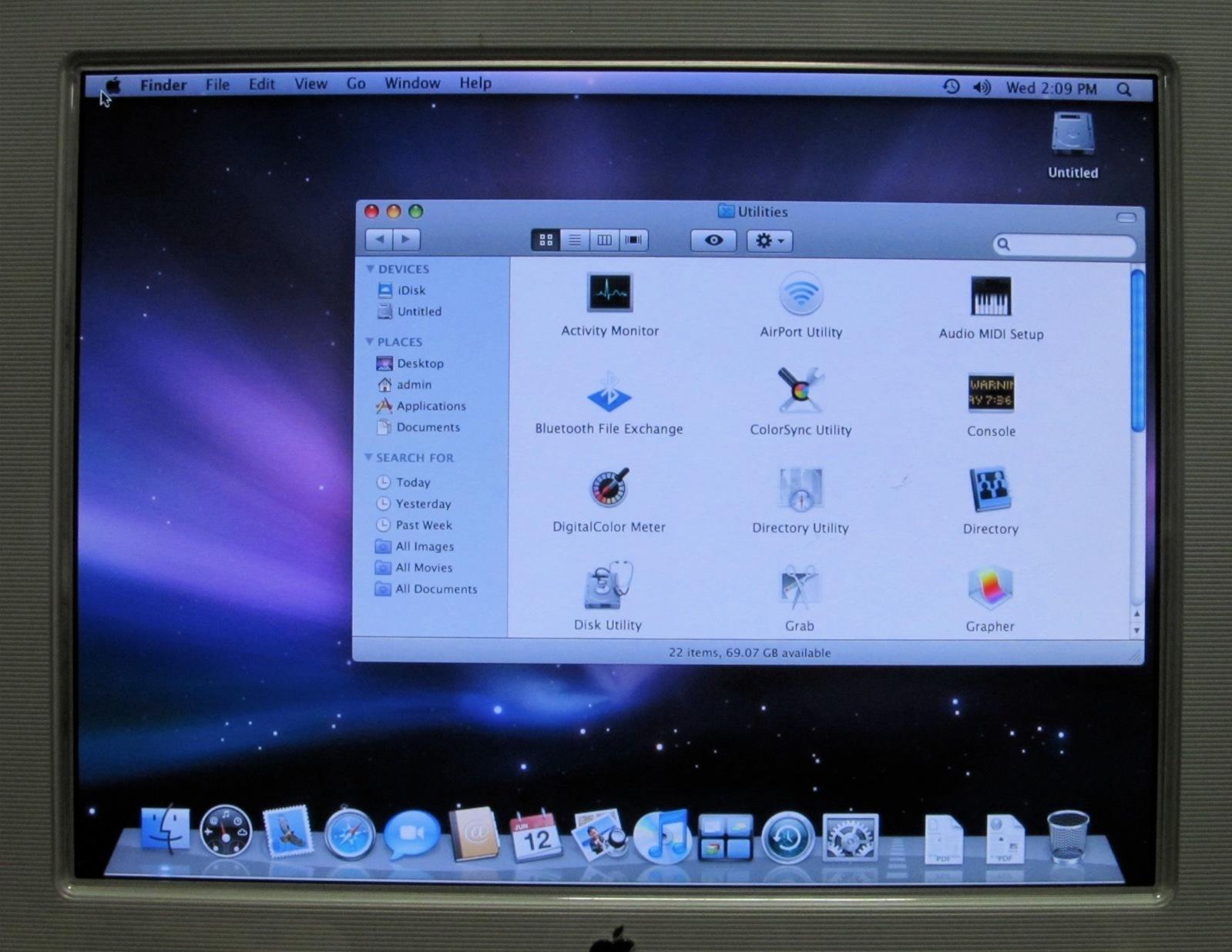
Task: Open Address Book in the Dock
Action: point(474,834)
